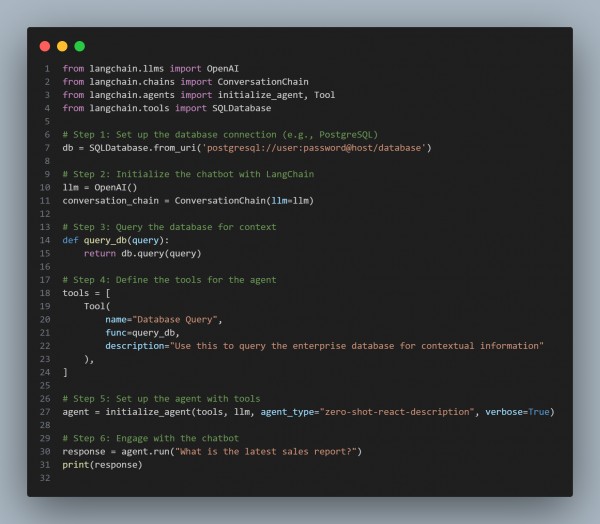This screenshot has width=600, height=524.
Task: Click 'True' value on line 27
Action: tap(539, 412)
